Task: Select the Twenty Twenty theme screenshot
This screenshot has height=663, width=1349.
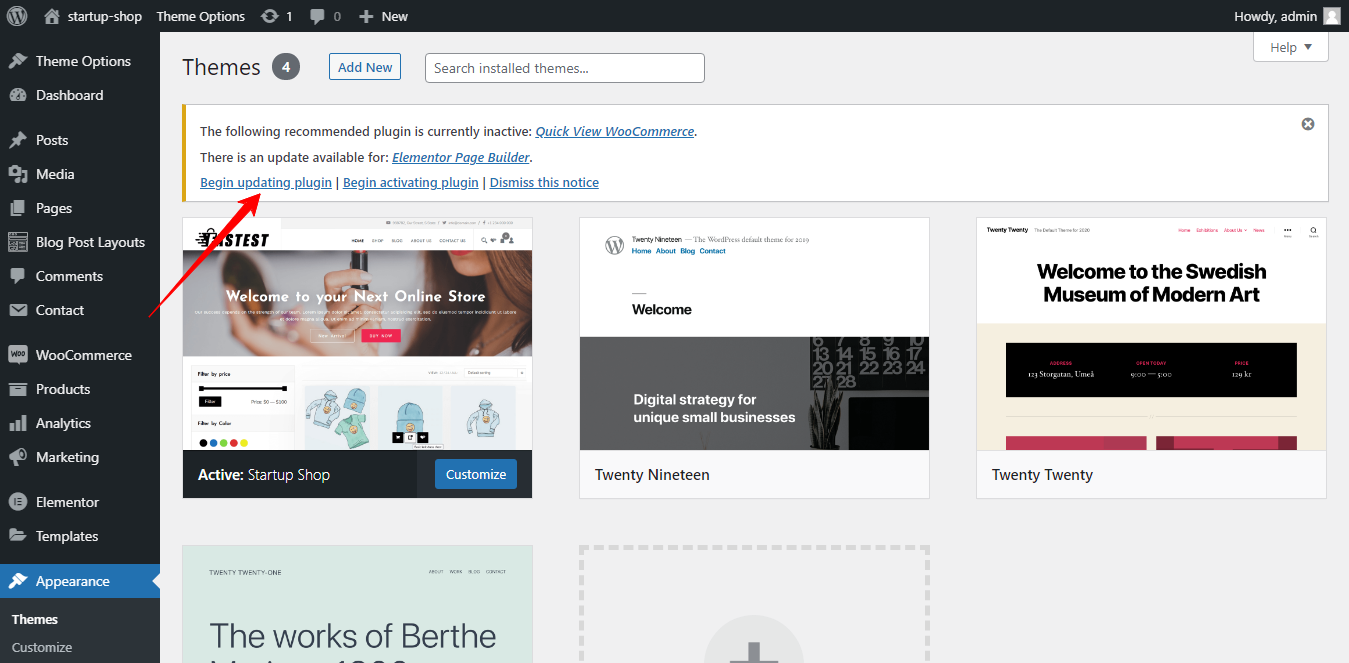Action: point(1151,334)
